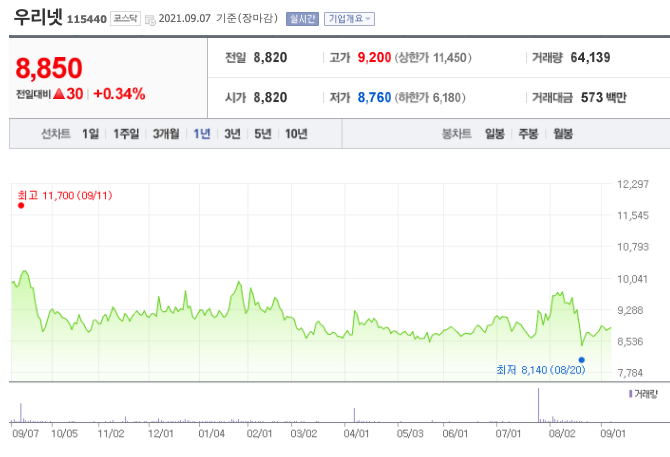This screenshot has width=670, height=457.
Task: Click the purple 거래량 legend icon
Action: pyautogui.click(x=630, y=394)
